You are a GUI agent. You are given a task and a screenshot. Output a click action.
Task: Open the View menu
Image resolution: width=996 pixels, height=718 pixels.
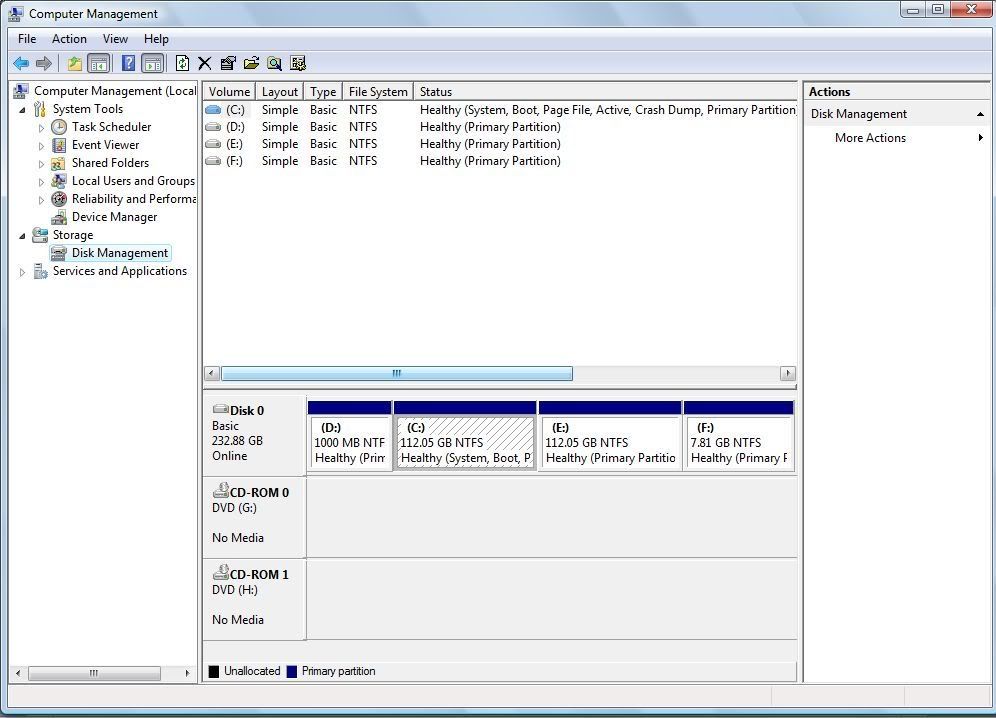point(116,39)
